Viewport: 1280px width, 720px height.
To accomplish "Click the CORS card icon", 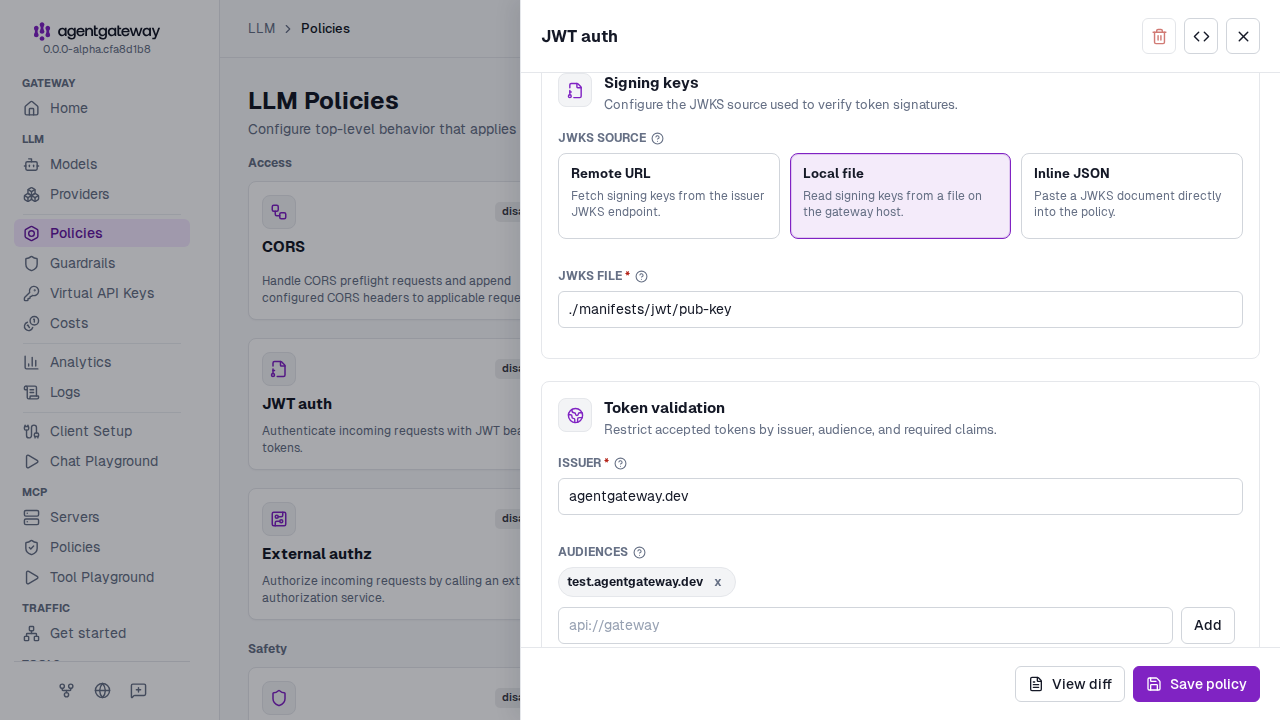I will (279, 212).
